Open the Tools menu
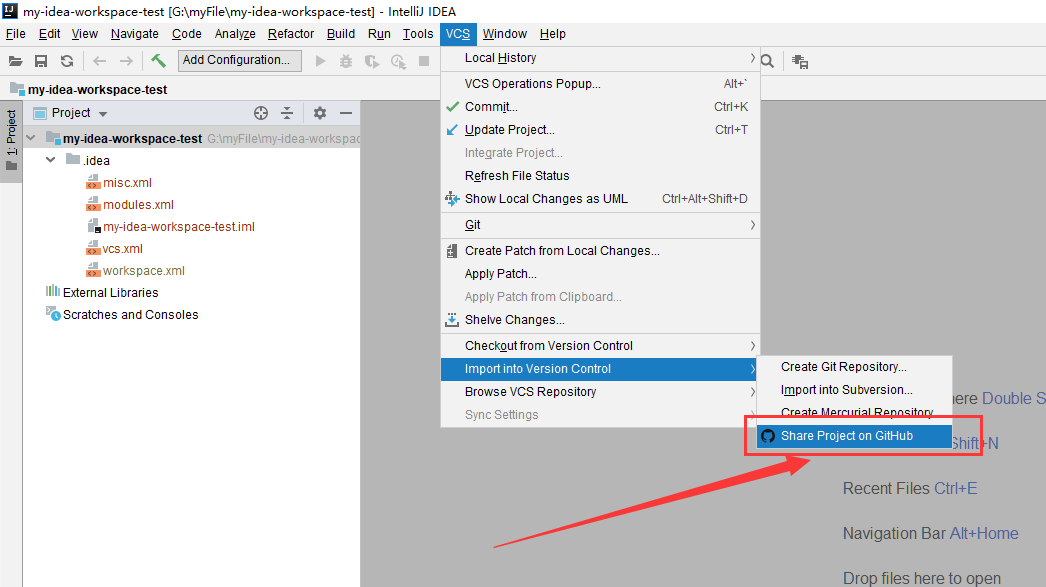The image size is (1046, 587). (x=418, y=33)
